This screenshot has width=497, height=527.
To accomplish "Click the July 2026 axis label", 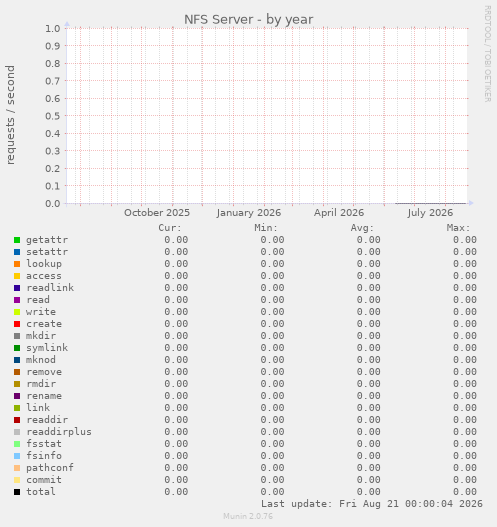I will 430,213.
